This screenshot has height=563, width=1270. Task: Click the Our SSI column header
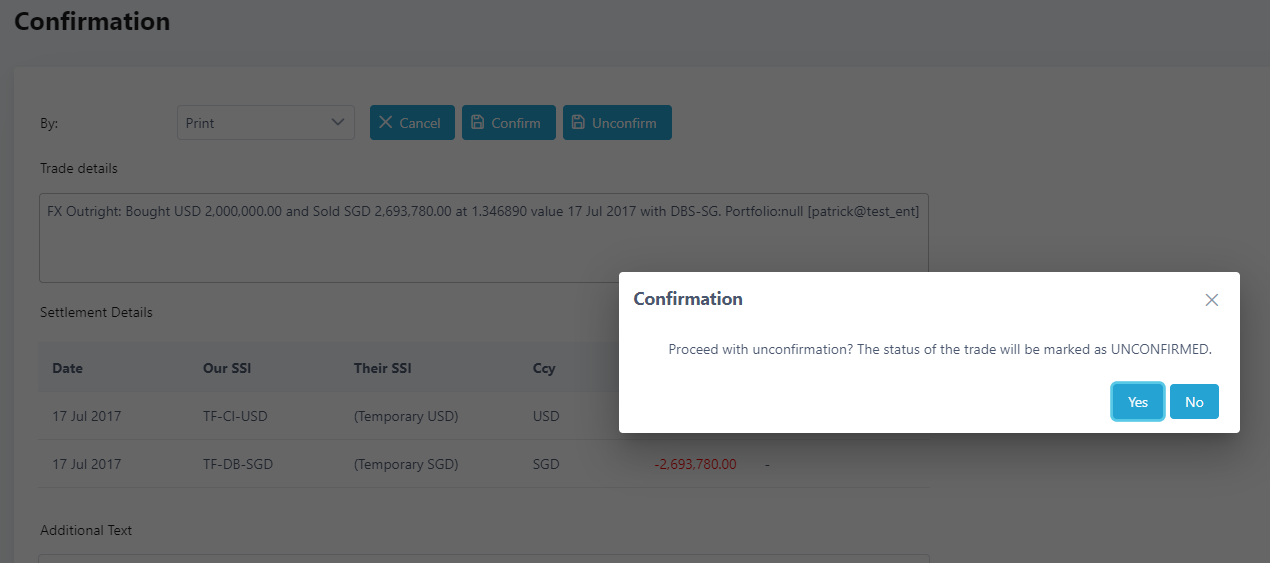pos(227,368)
